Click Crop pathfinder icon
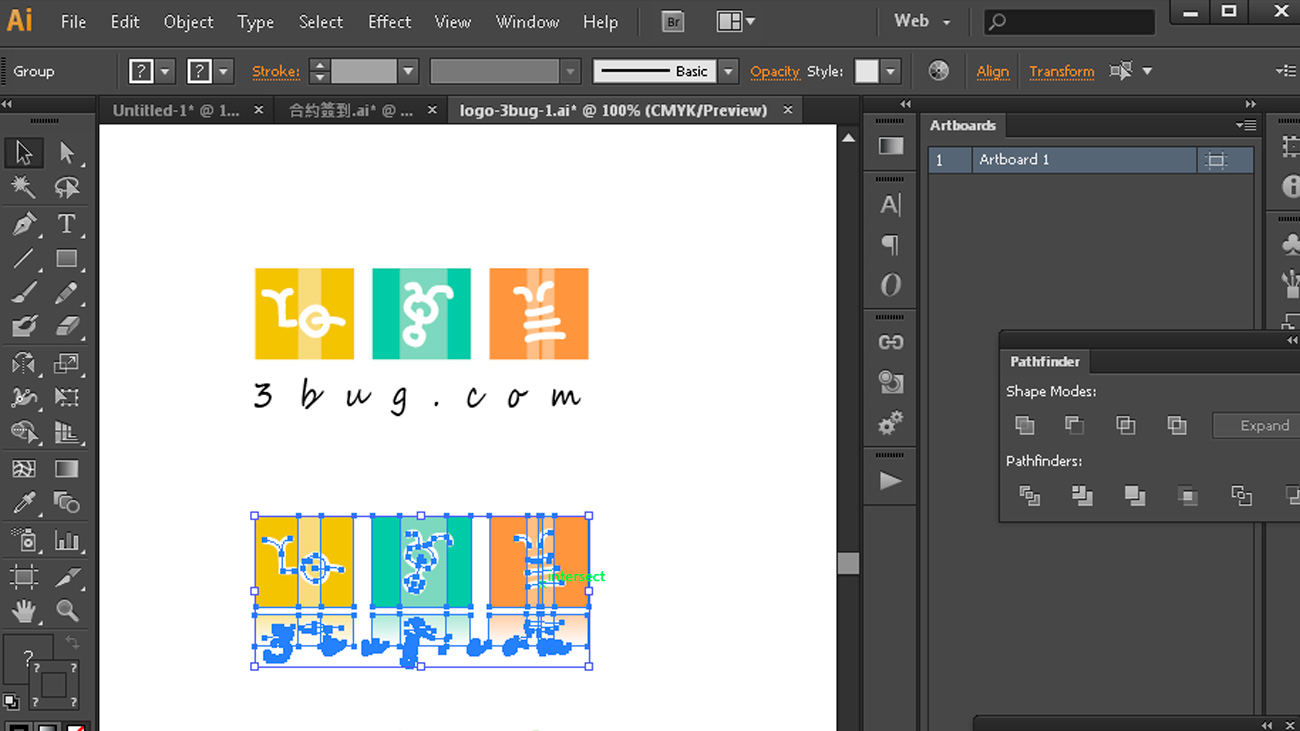1300x731 pixels. pyautogui.click(x=1187, y=495)
